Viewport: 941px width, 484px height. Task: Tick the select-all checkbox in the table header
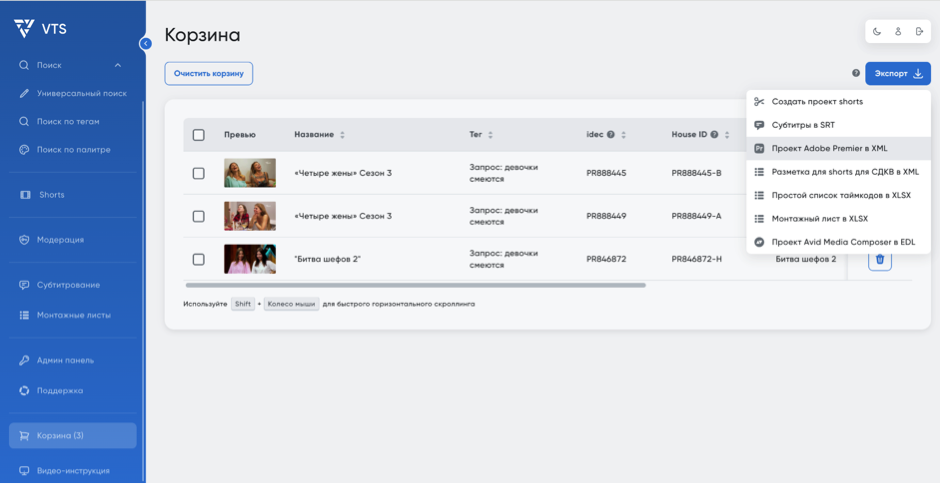[199, 135]
